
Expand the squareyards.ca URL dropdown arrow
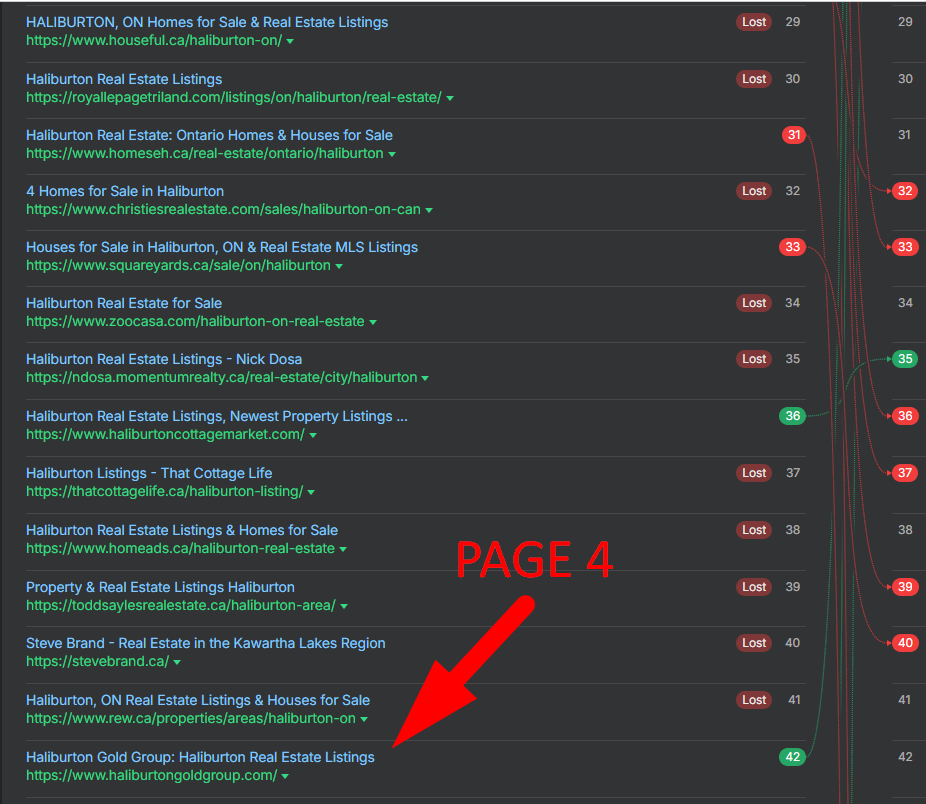[x=339, y=266]
